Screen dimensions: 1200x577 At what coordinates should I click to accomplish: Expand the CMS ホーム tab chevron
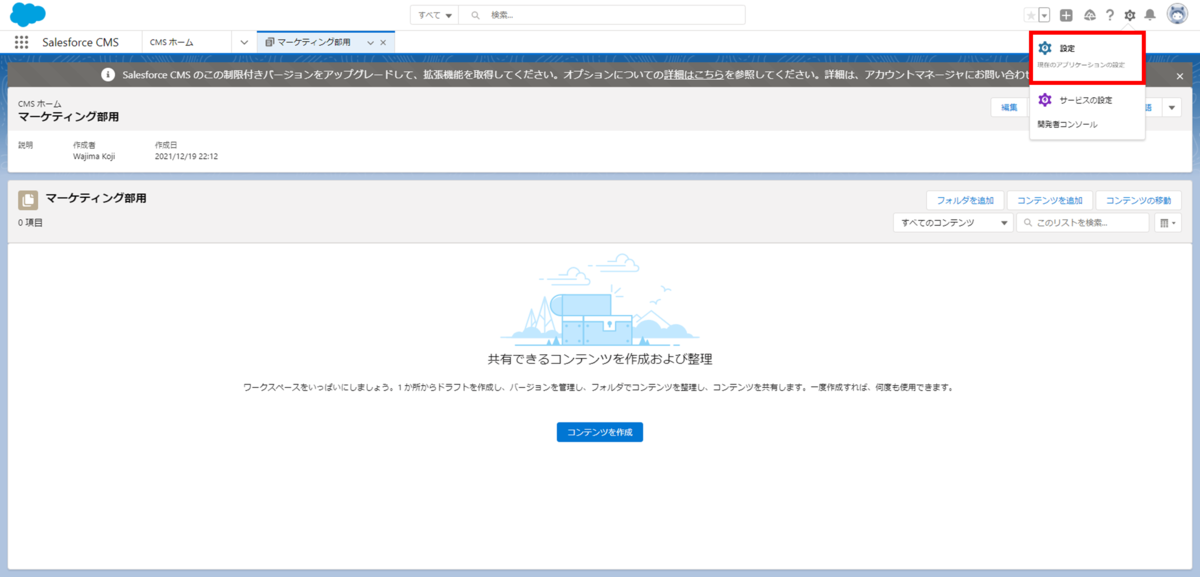point(244,42)
